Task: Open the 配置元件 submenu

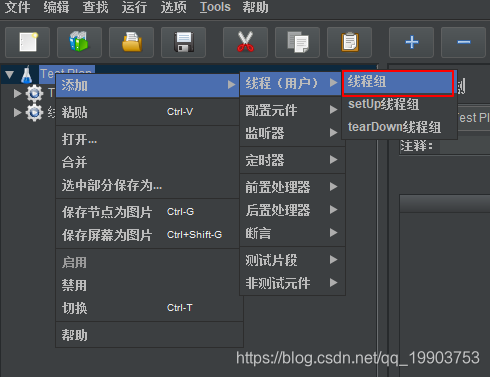Action: (292, 110)
